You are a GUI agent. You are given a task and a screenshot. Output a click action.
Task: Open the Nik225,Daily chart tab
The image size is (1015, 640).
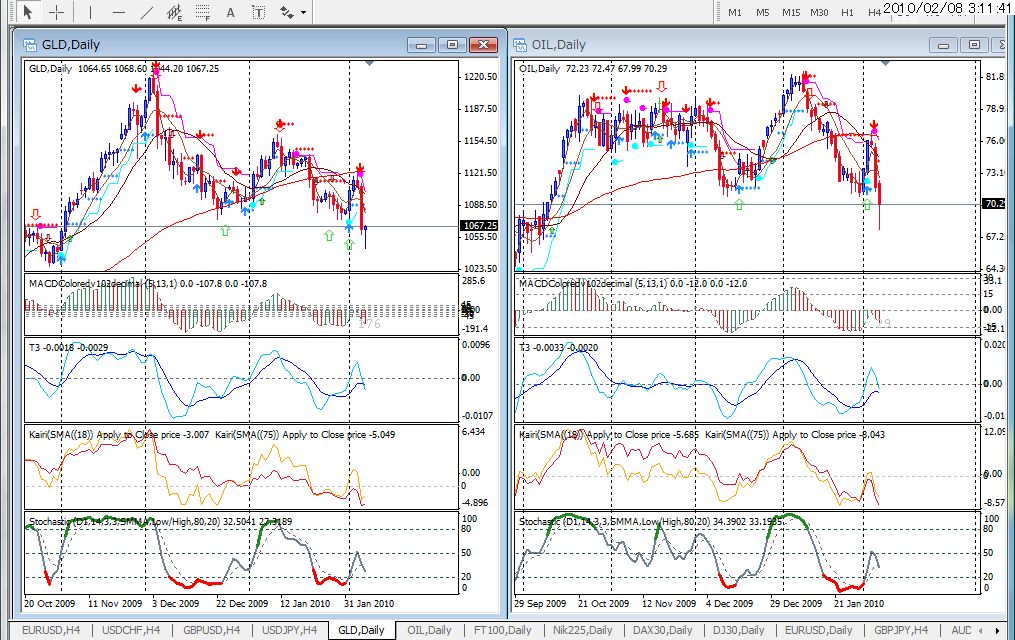click(583, 630)
